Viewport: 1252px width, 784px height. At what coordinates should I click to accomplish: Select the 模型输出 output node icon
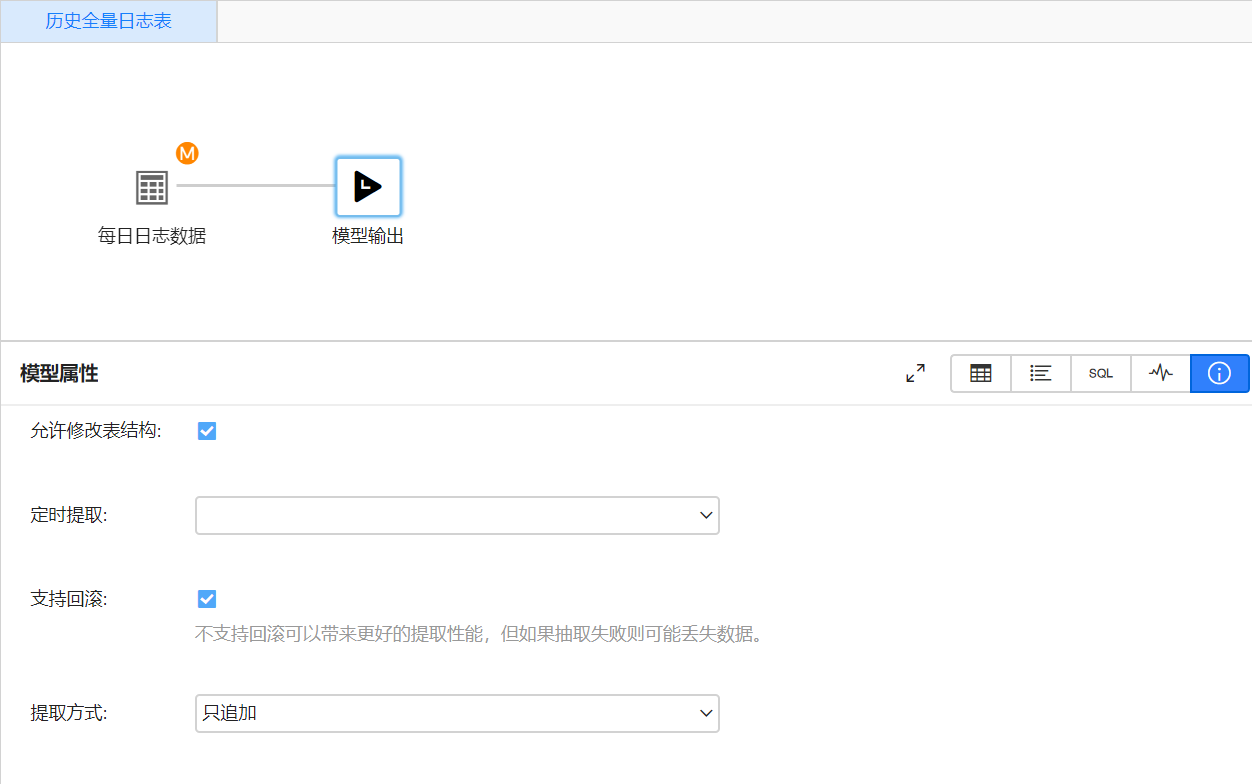click(368, 187)
